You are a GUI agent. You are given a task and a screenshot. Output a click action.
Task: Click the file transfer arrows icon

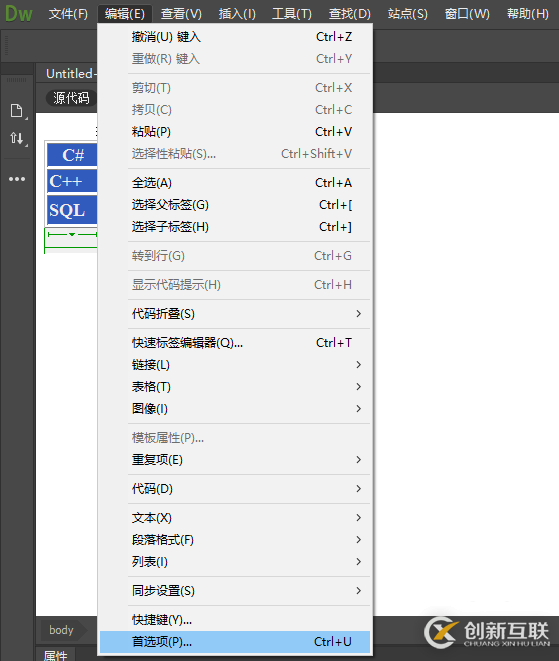pos(16,138)
